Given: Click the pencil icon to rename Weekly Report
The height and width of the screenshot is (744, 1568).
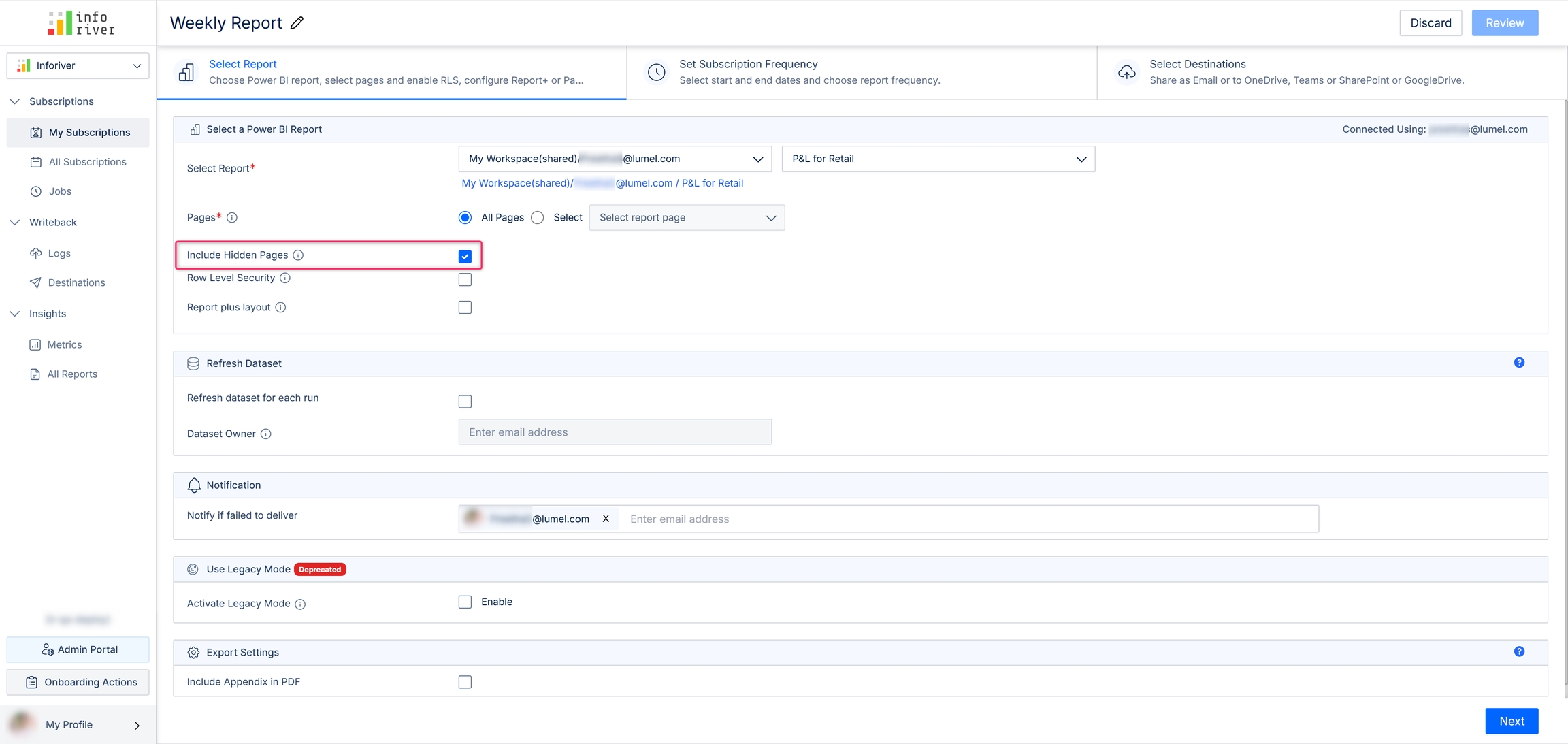Looking at the screenshot, I should [297, 23].
